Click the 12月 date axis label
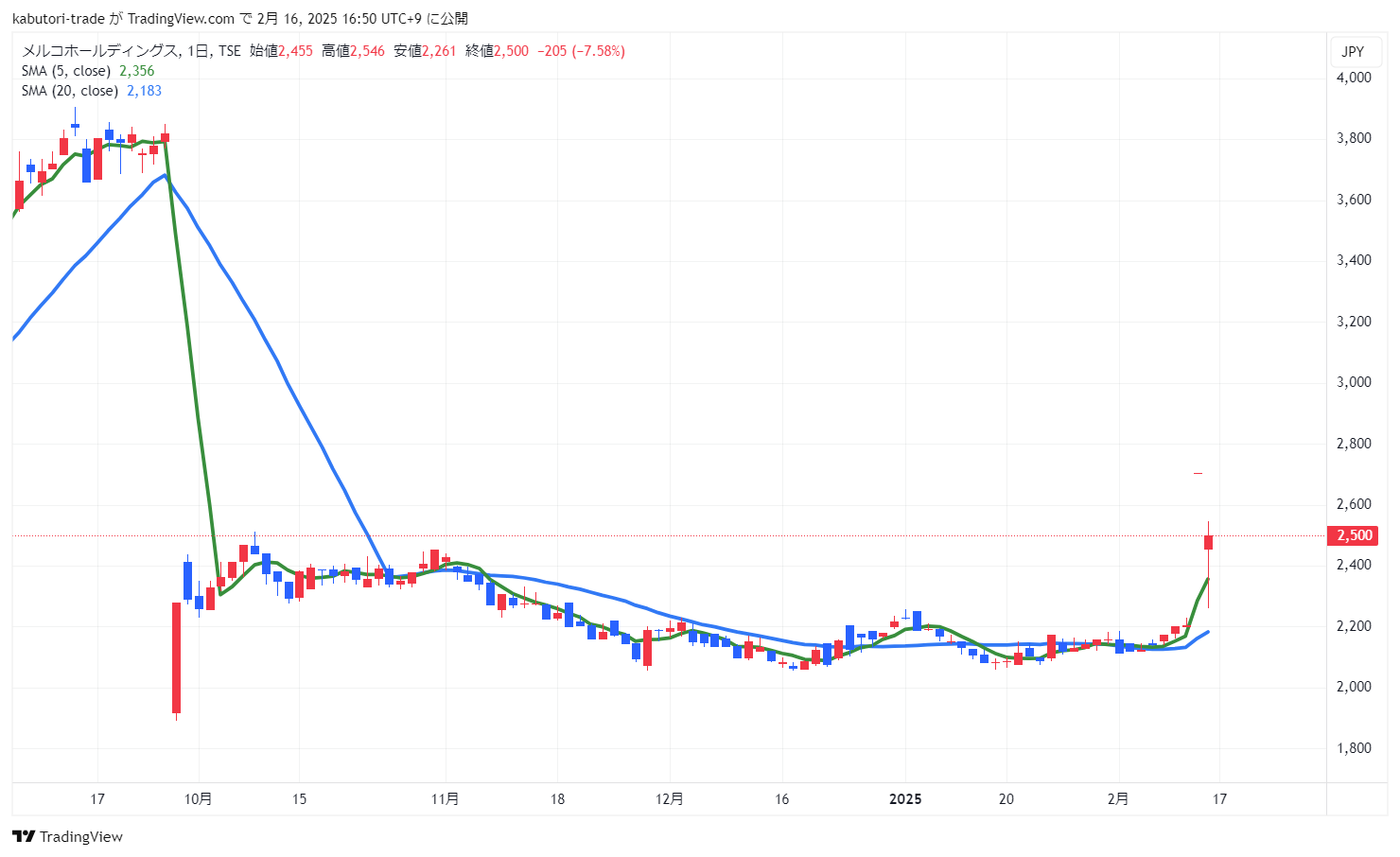 point(670,799)
